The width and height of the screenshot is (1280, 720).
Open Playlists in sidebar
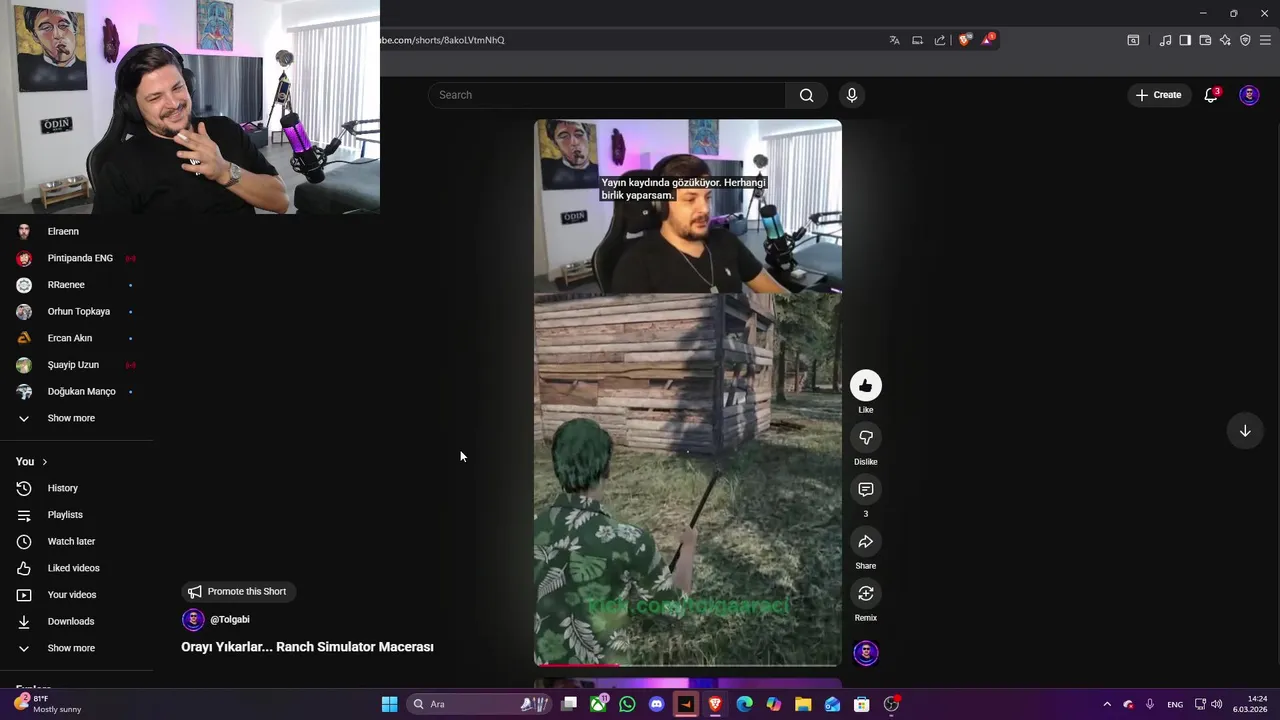65,515
